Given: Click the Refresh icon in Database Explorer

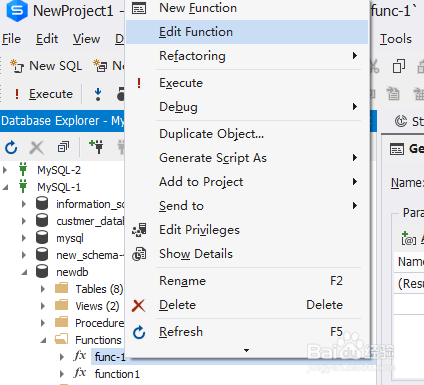Looking at the screenshot, I should [11, 147].
